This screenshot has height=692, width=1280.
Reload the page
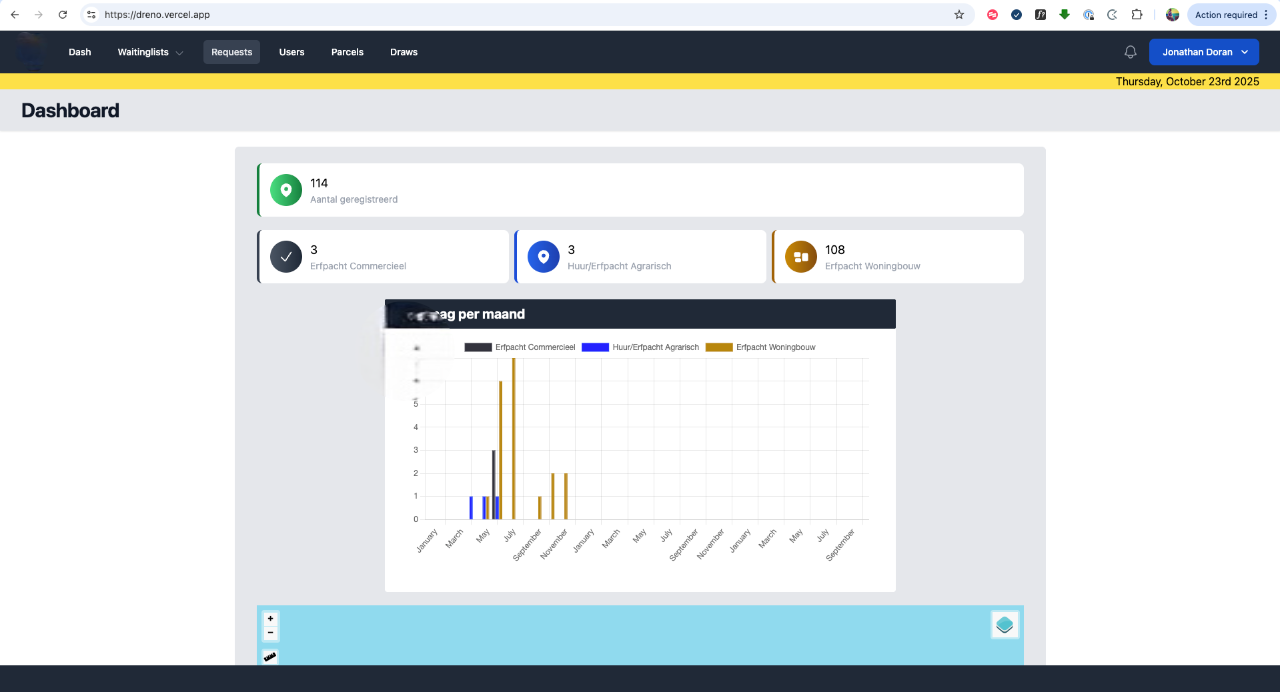coord(63,15)
